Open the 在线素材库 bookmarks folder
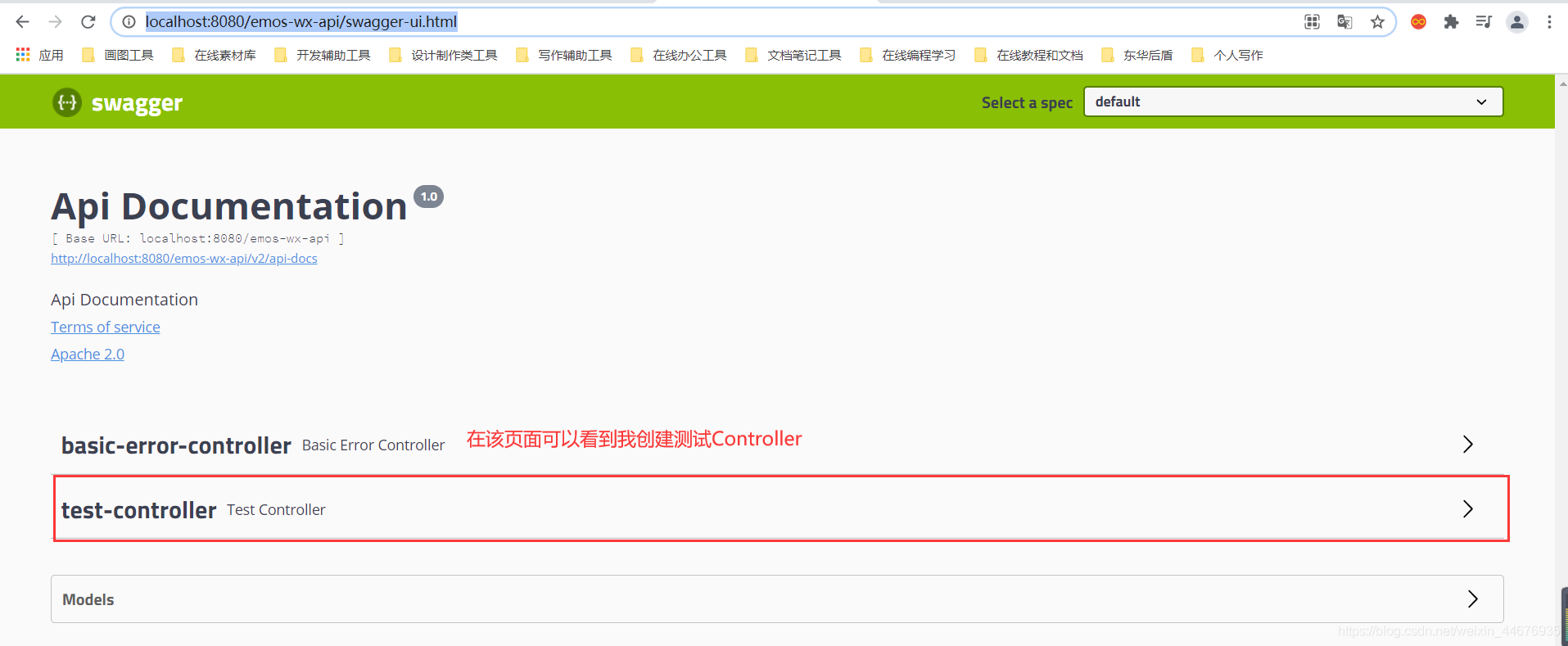 (214, 55)
